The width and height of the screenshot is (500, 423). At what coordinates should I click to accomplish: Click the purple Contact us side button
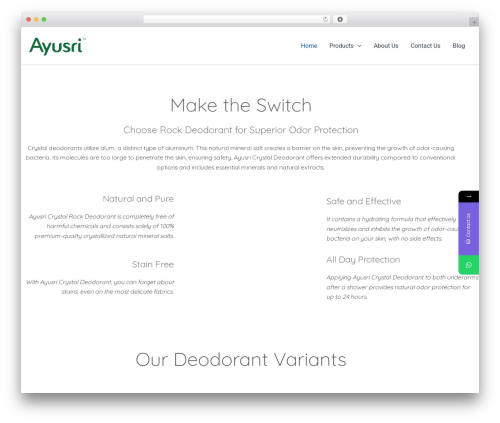(468, 229)
